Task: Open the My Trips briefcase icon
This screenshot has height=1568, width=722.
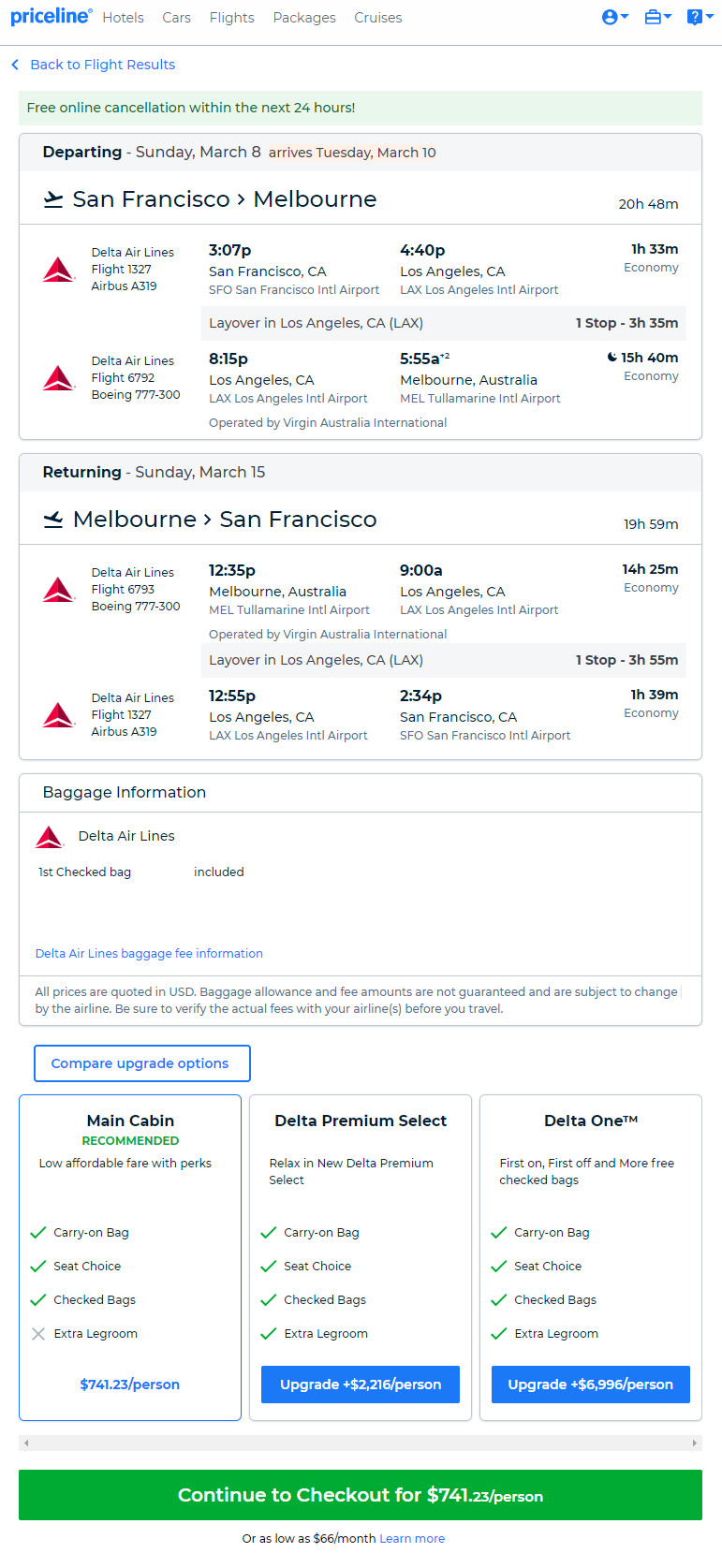Action: click(x=657, y=17)
